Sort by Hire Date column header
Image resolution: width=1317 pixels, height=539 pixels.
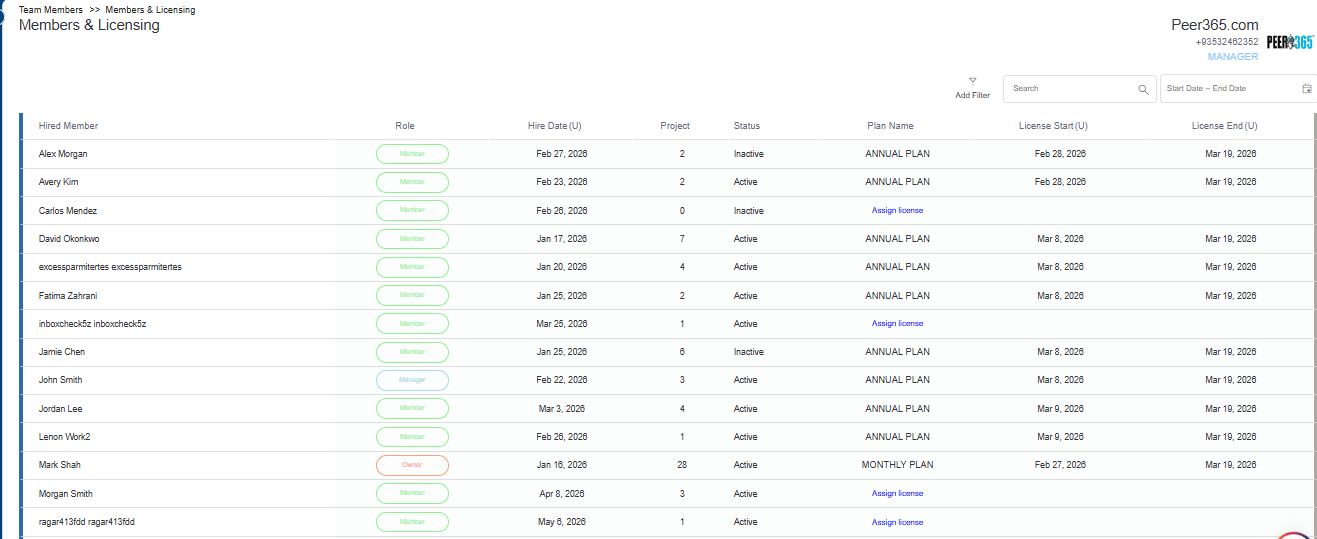coord(554,126)
